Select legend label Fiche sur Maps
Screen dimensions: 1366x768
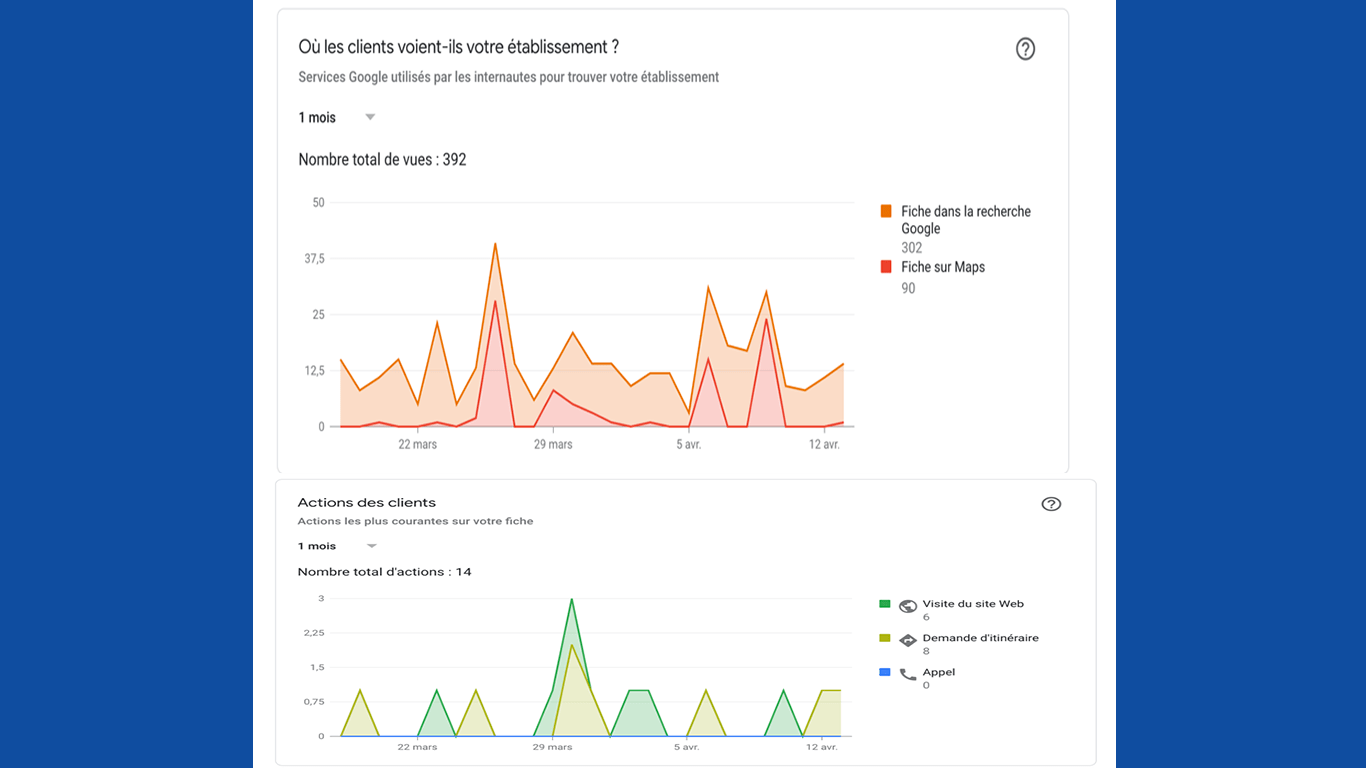[943, 267]
